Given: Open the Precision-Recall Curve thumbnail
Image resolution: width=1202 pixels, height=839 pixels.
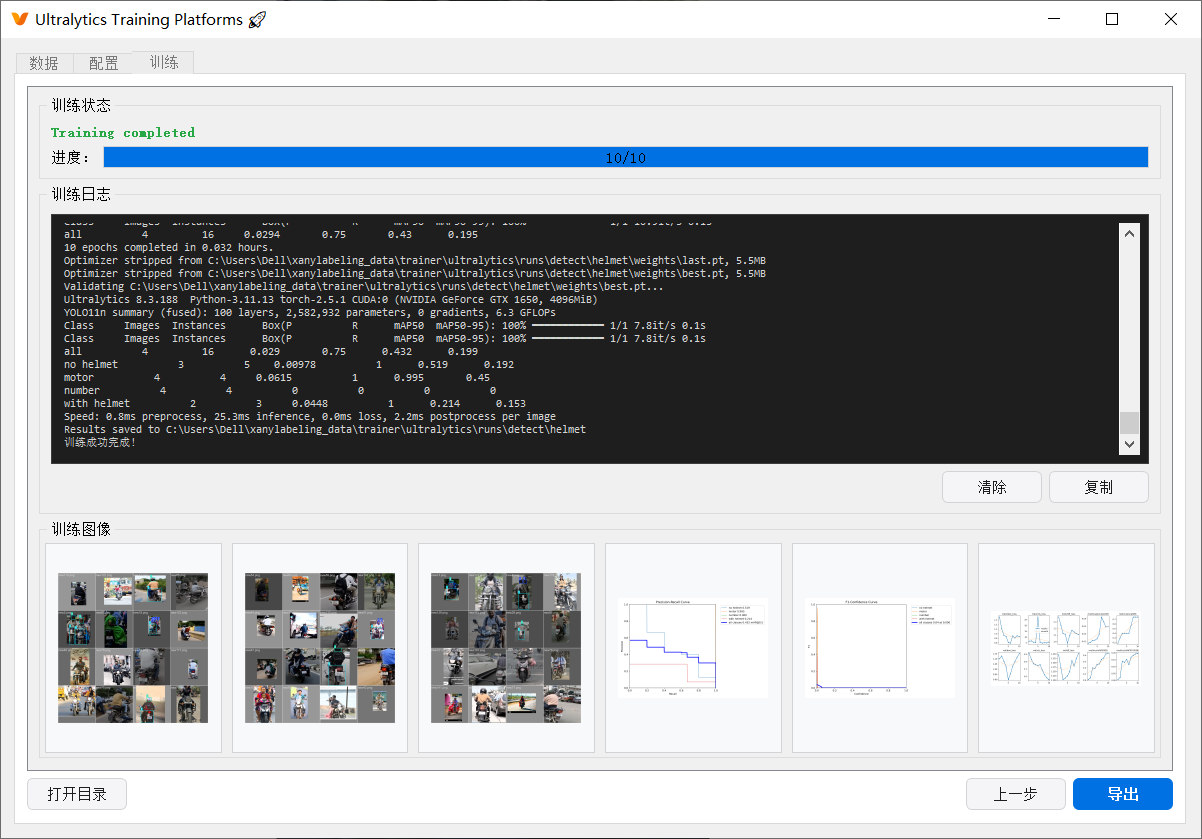Looking at the screenshot, I should pyautogui.click(x=693, y=648).
